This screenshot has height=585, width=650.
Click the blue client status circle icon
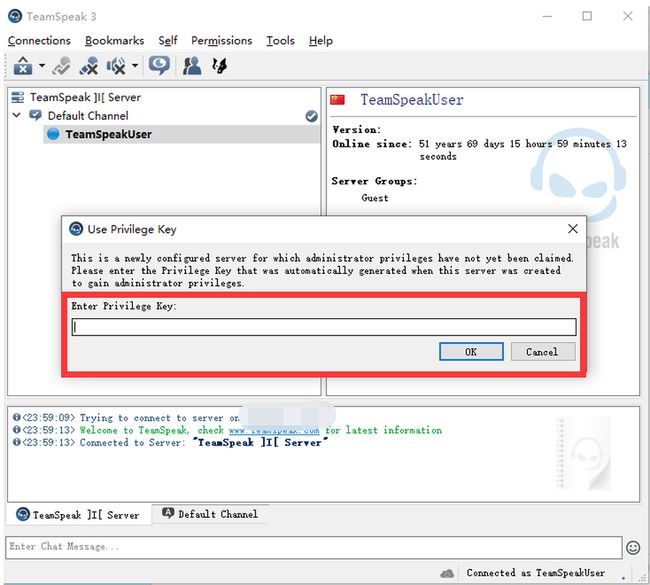point(53,134)
